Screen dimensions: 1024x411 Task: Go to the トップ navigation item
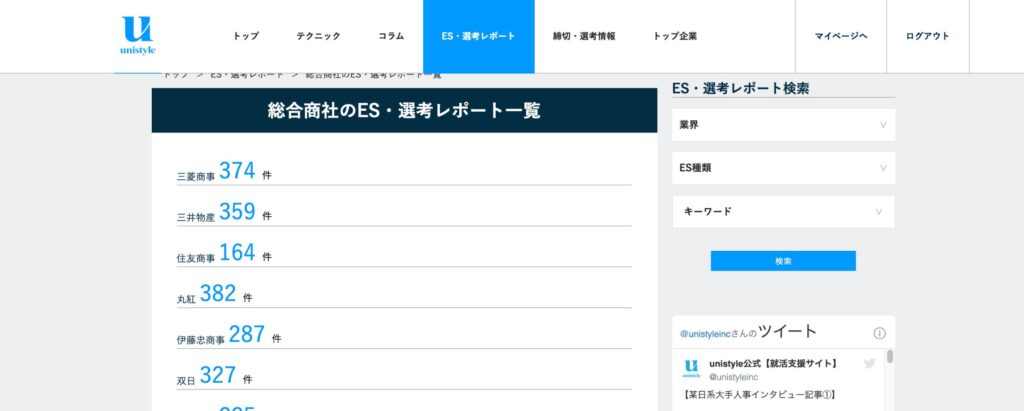246,37
